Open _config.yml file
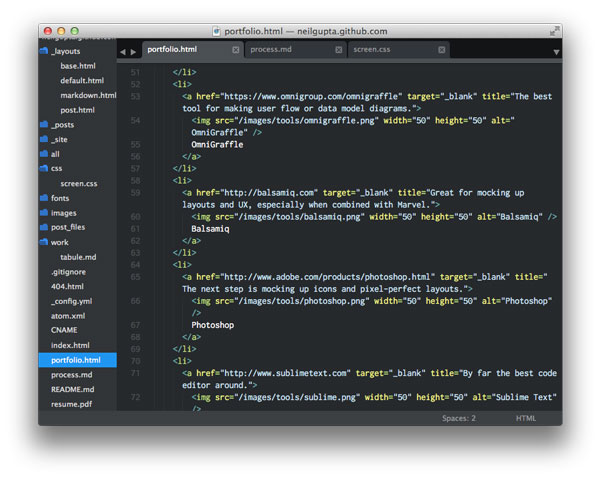Screen dimensions: 600x478 click(x=72, y=301)
